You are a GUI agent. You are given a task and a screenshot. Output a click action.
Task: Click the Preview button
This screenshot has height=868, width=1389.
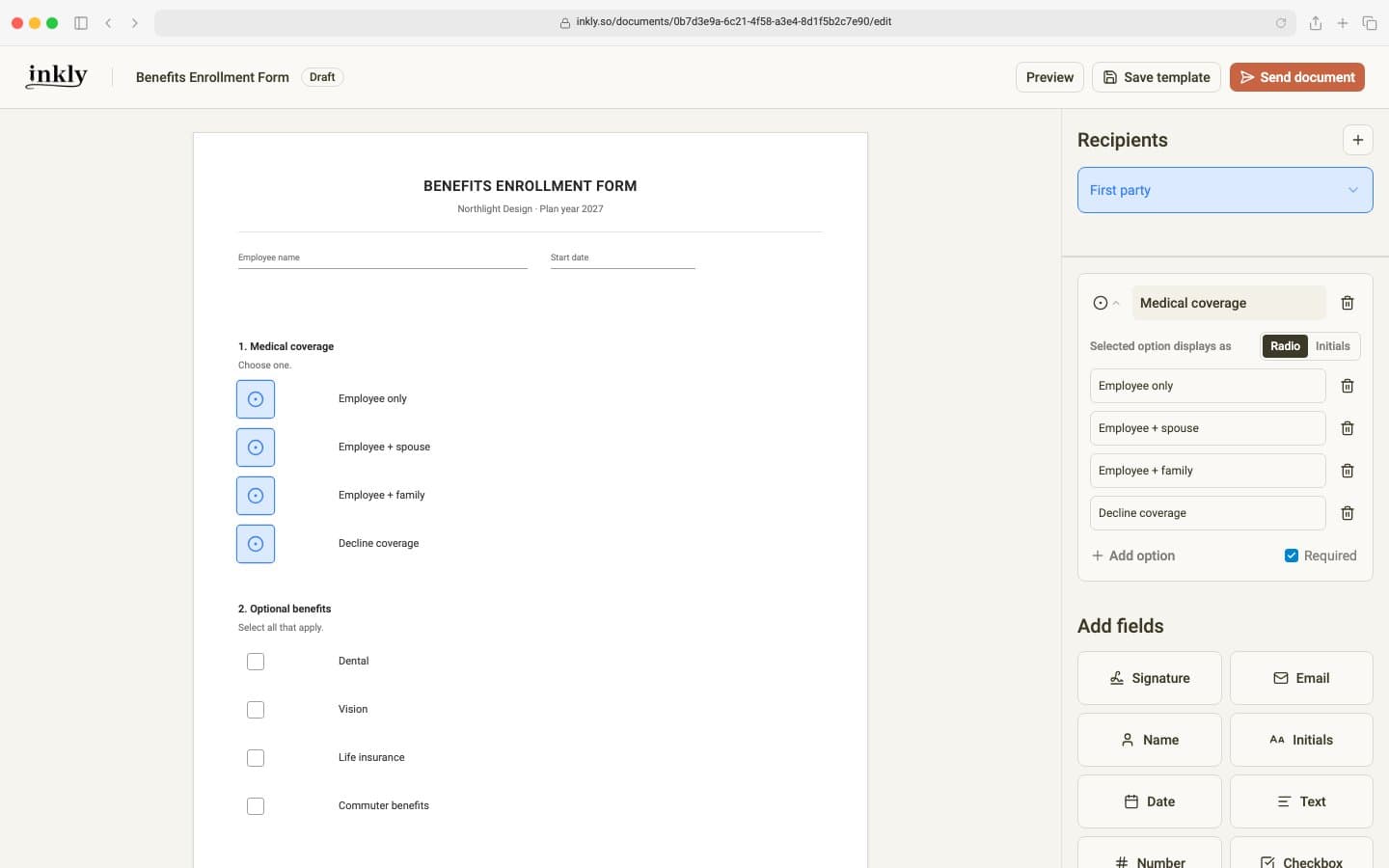coord(1049,77)
